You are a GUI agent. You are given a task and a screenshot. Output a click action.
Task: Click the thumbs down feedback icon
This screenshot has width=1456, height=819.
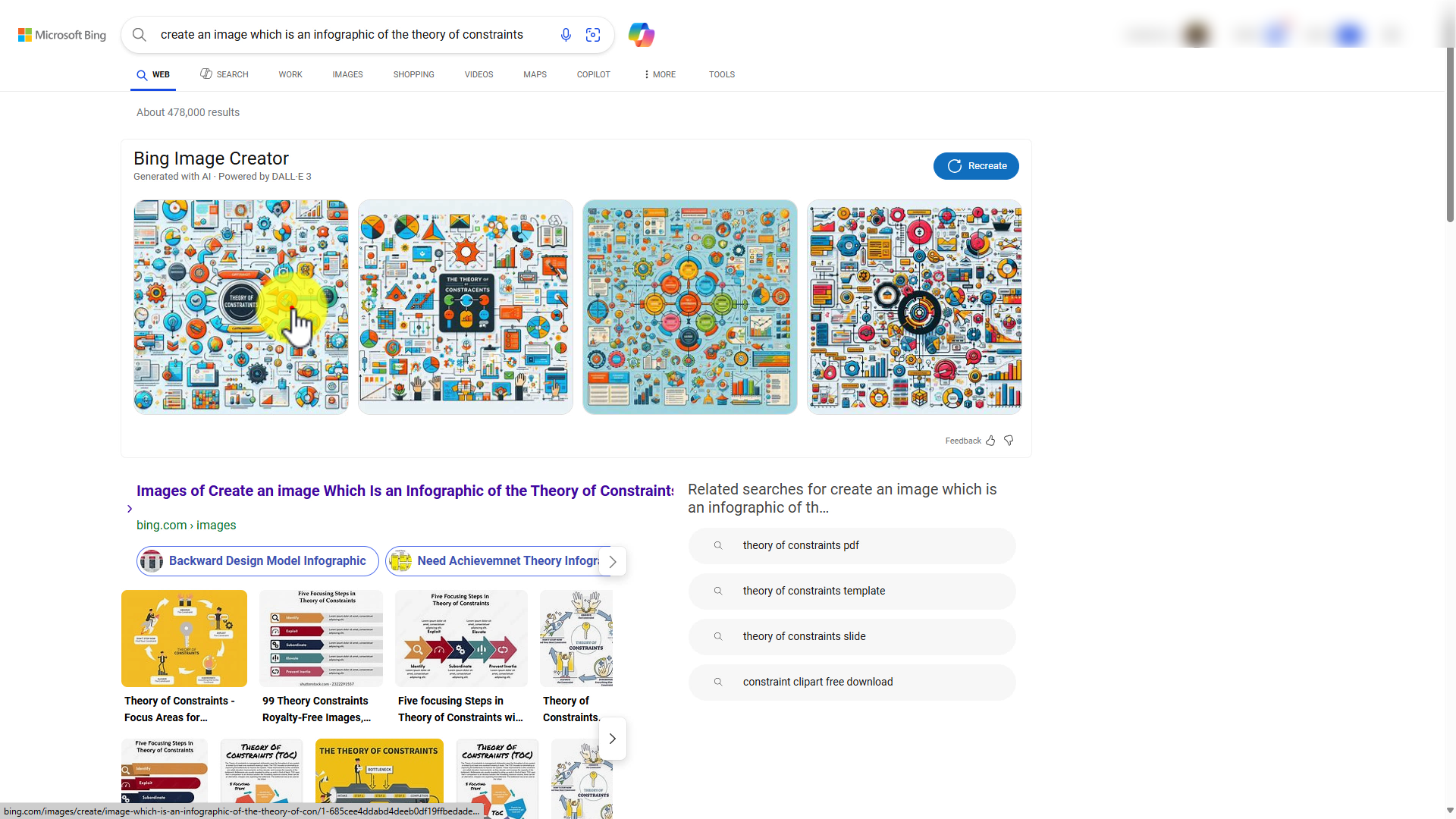tap(1009, 441)
